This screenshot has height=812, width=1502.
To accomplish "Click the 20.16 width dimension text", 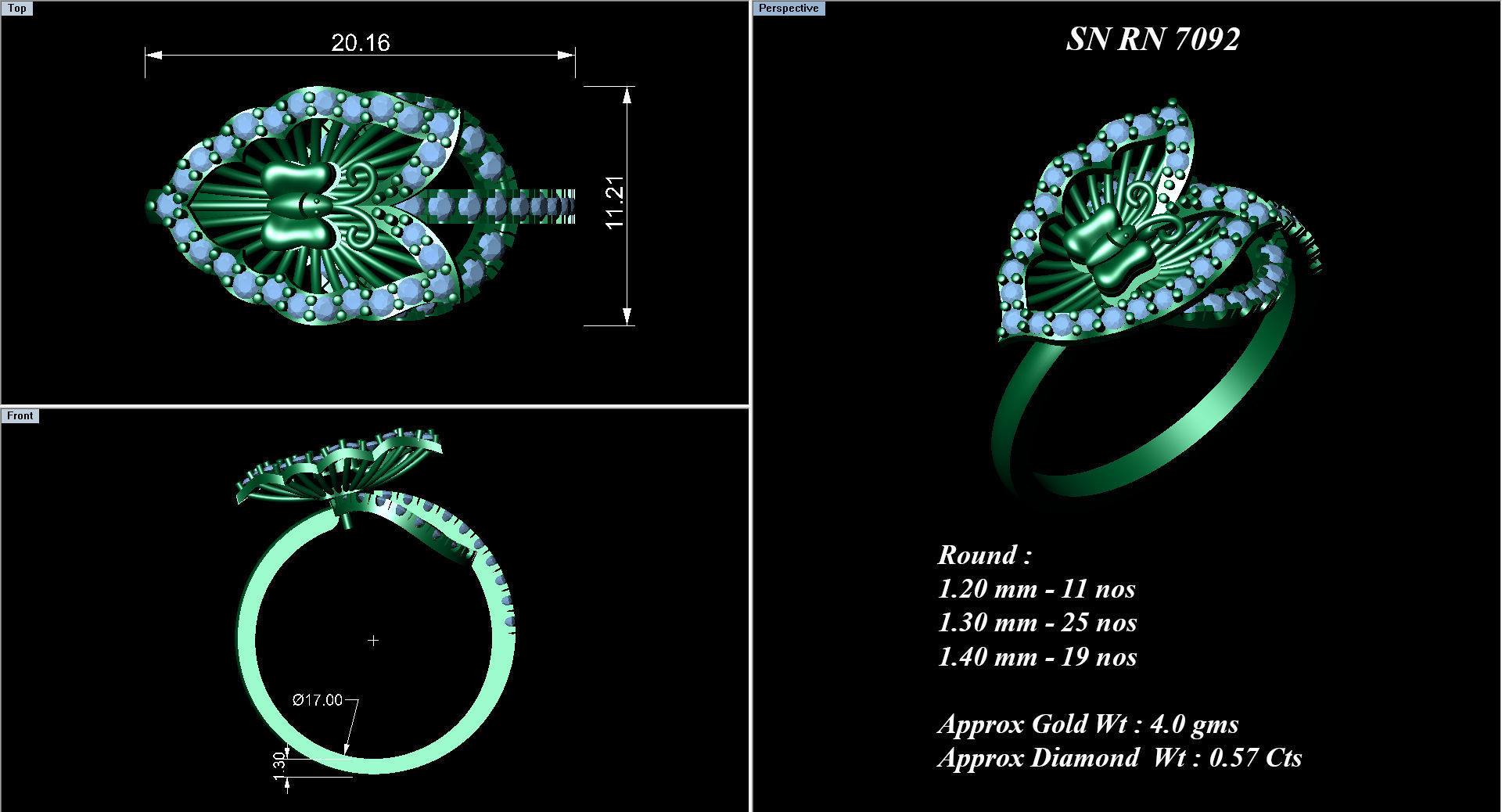I will pos(361,42).
